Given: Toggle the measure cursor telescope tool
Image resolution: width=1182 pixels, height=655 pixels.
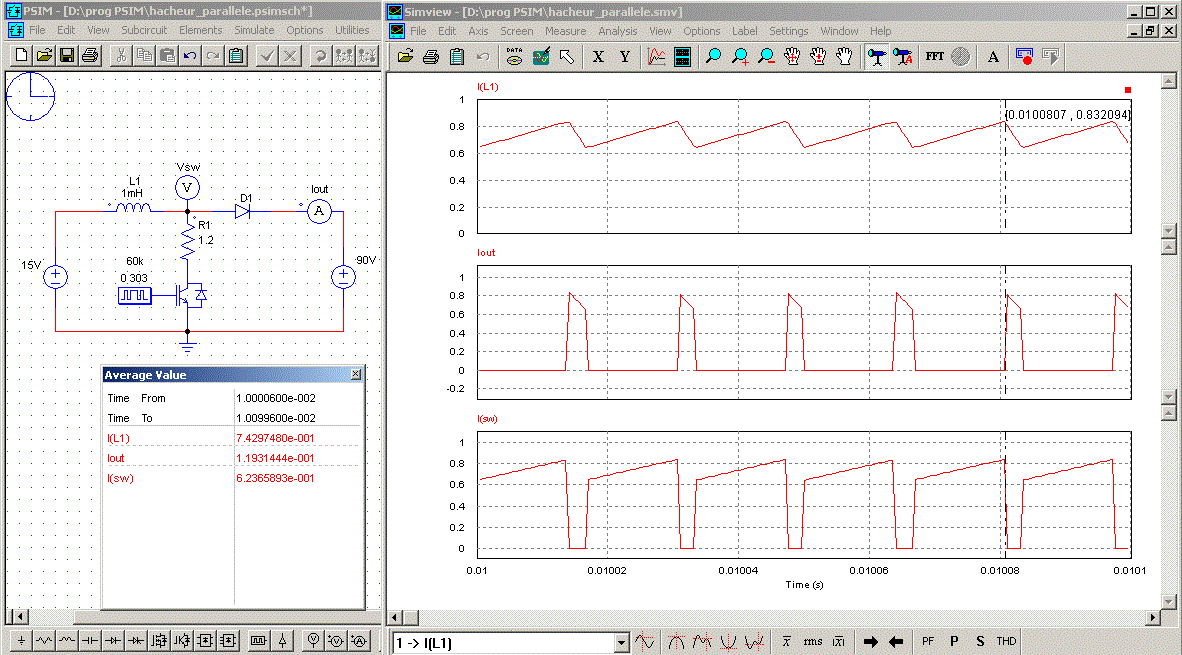Looking at the screenshot, I should click(x=876, y=57).
